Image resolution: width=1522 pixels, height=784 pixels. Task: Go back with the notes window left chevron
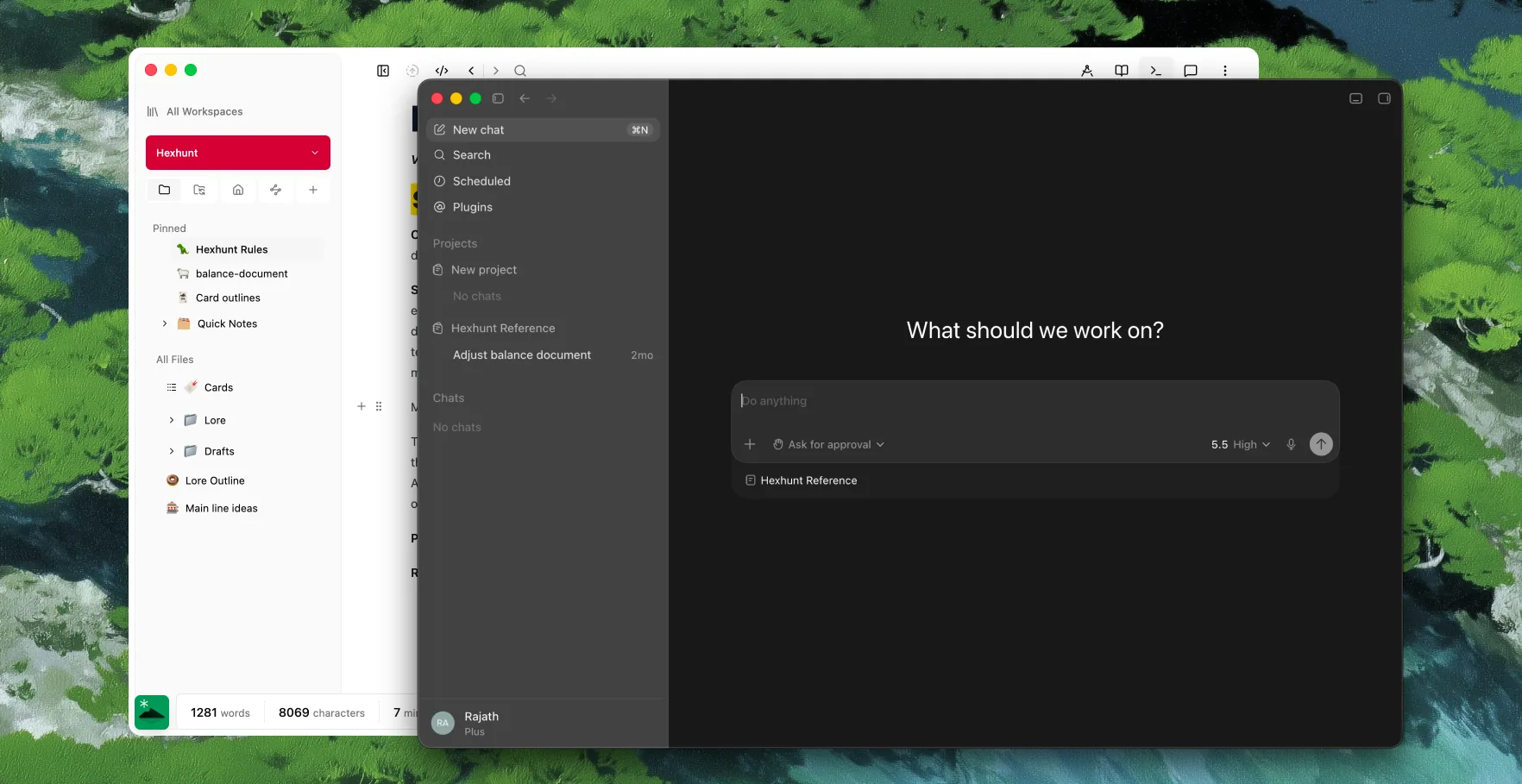(x=471, y=71)
